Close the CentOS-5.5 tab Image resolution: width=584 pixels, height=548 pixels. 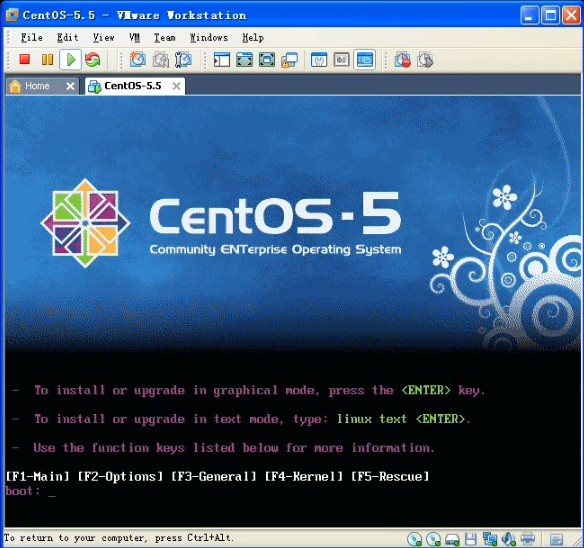(177, 86)
